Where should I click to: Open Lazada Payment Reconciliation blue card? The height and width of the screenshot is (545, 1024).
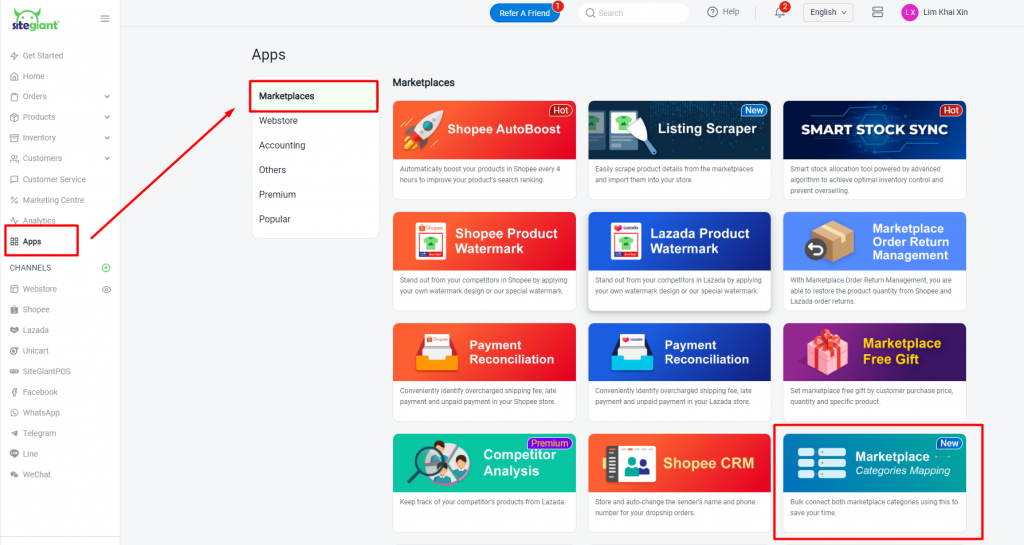679,372
